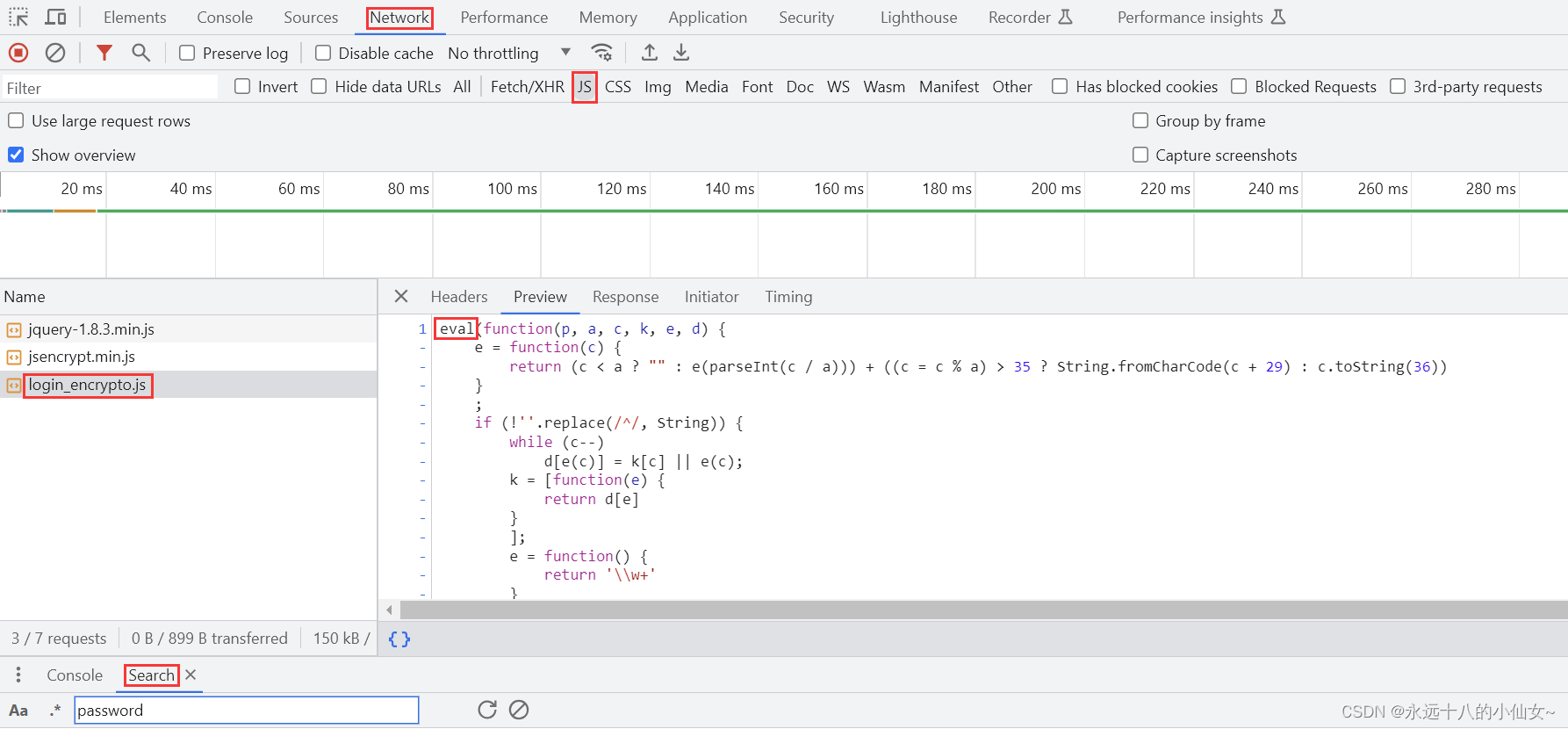This screenshot has width=1568, height=729.
Task: Stop recording network log
Action: click(18, 53)
